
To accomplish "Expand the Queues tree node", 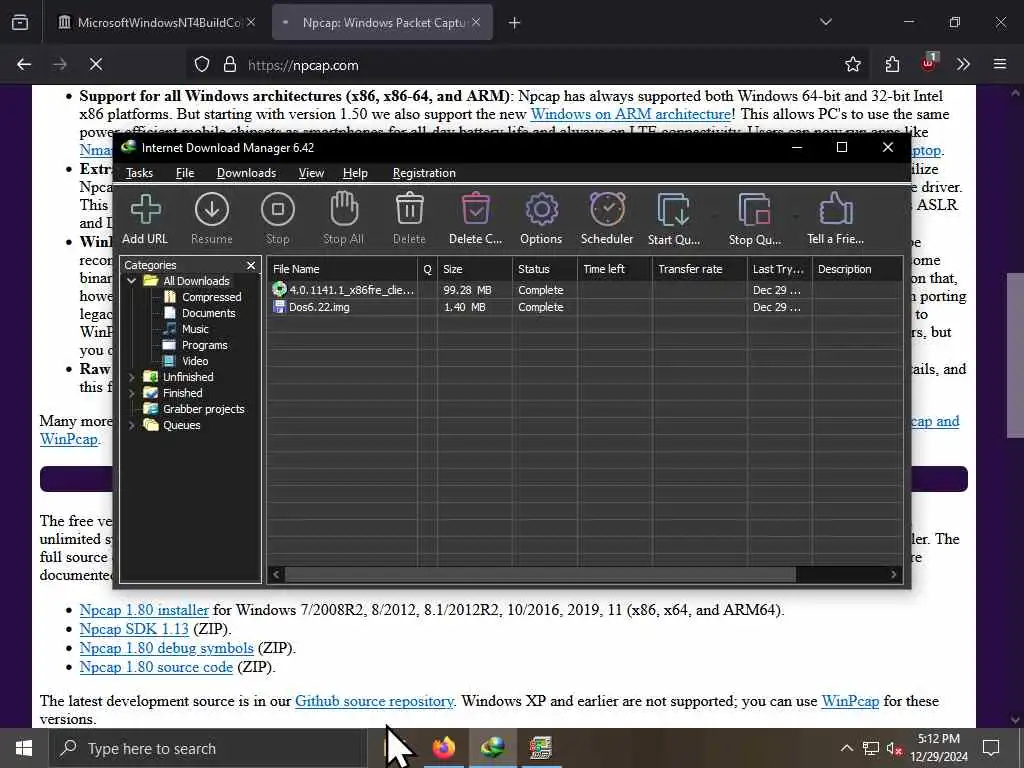I will click(x=132, y=425).
